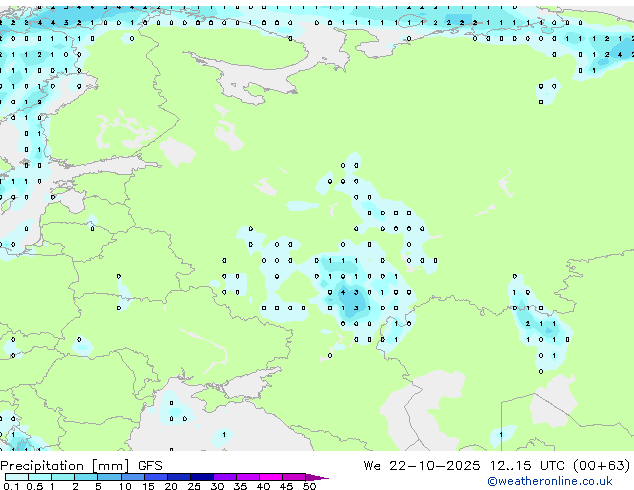Click the 'We' weekday abbreviation
This screenshot has height=490, width=634.
[x=372, y=466]
